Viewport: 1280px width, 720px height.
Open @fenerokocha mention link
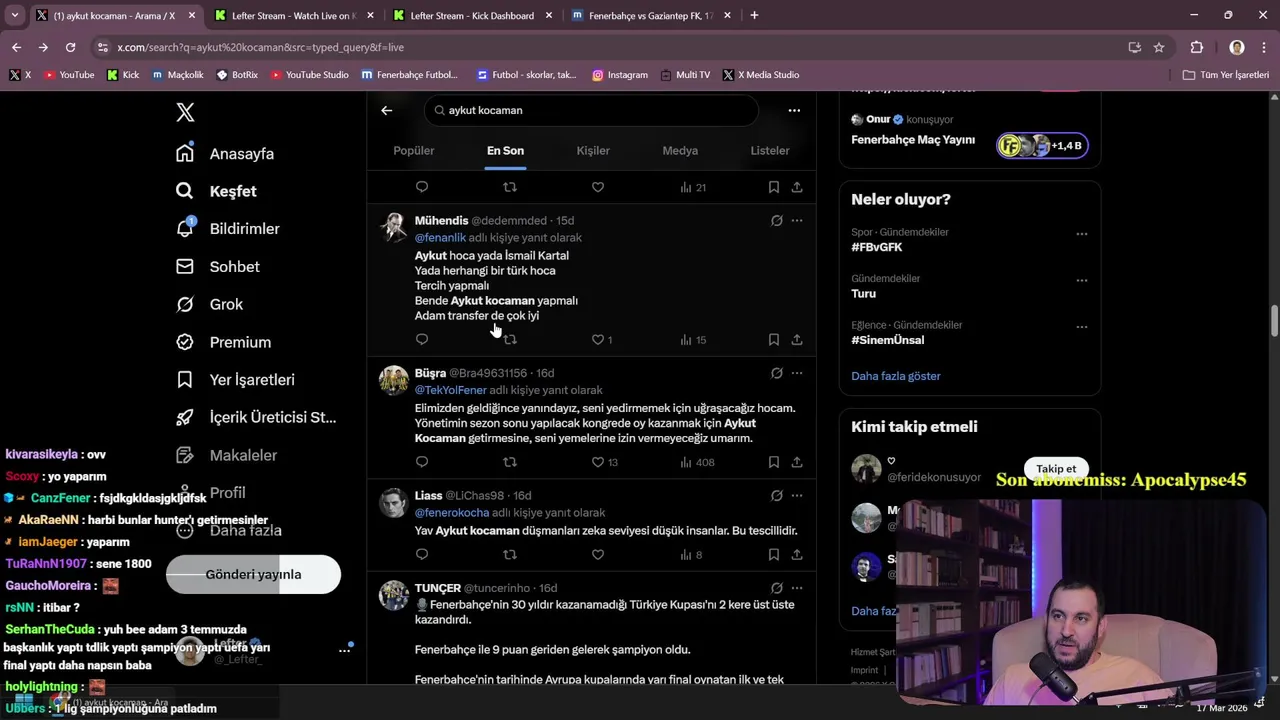click(x=452, y=513)
